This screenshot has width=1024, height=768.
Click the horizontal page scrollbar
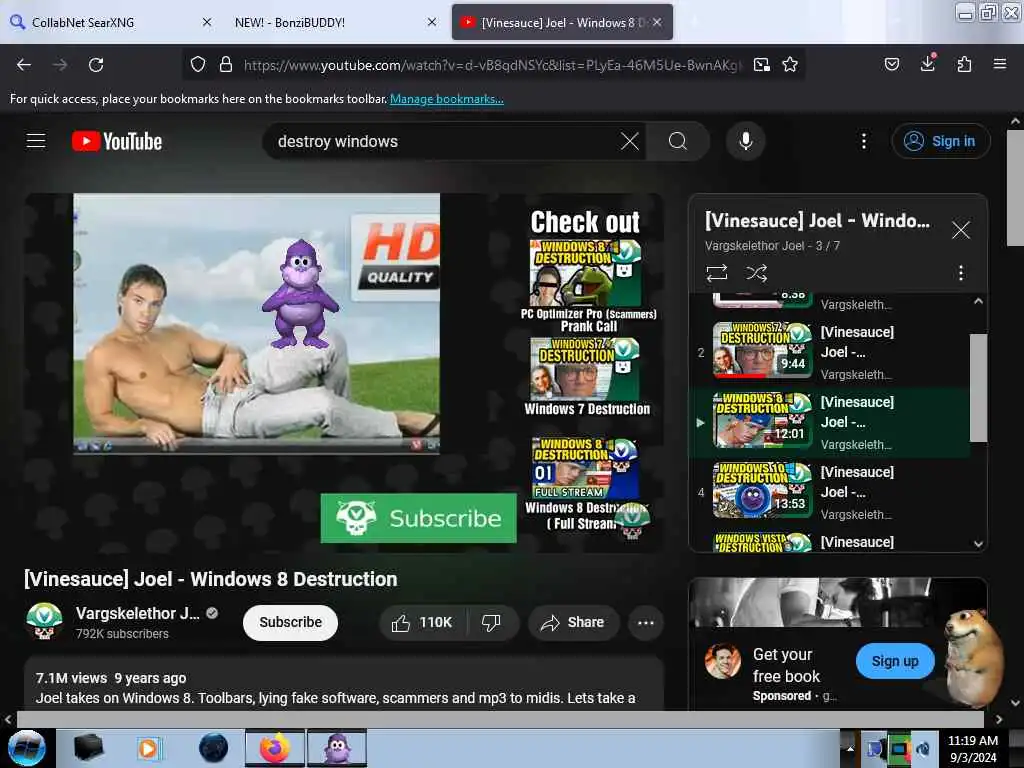pos(500,719)
